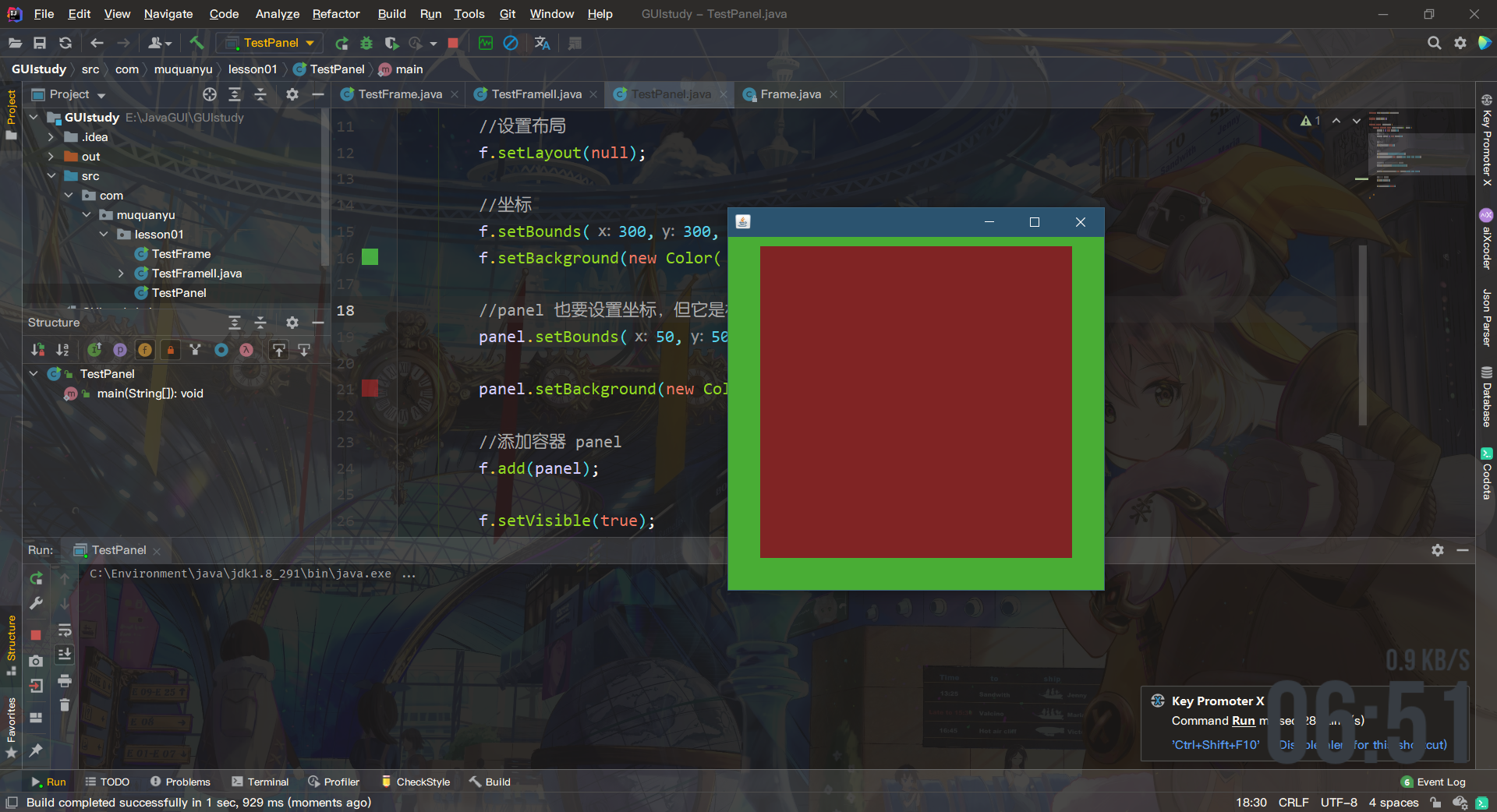Open Project panel gear options

click(x=292, y=94)
